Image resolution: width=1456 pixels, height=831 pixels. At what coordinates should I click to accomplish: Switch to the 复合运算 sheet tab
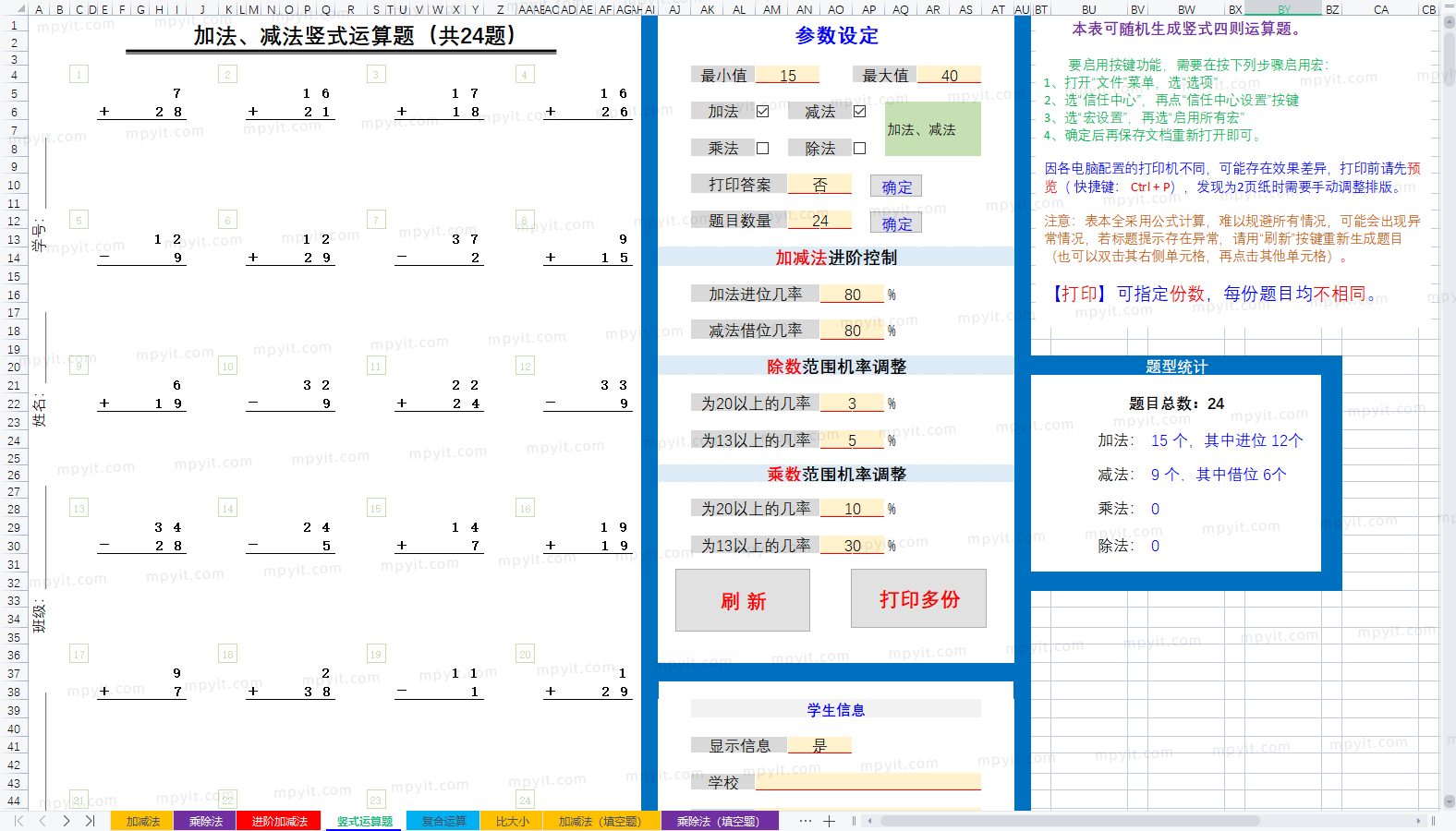tap(443, 821)
